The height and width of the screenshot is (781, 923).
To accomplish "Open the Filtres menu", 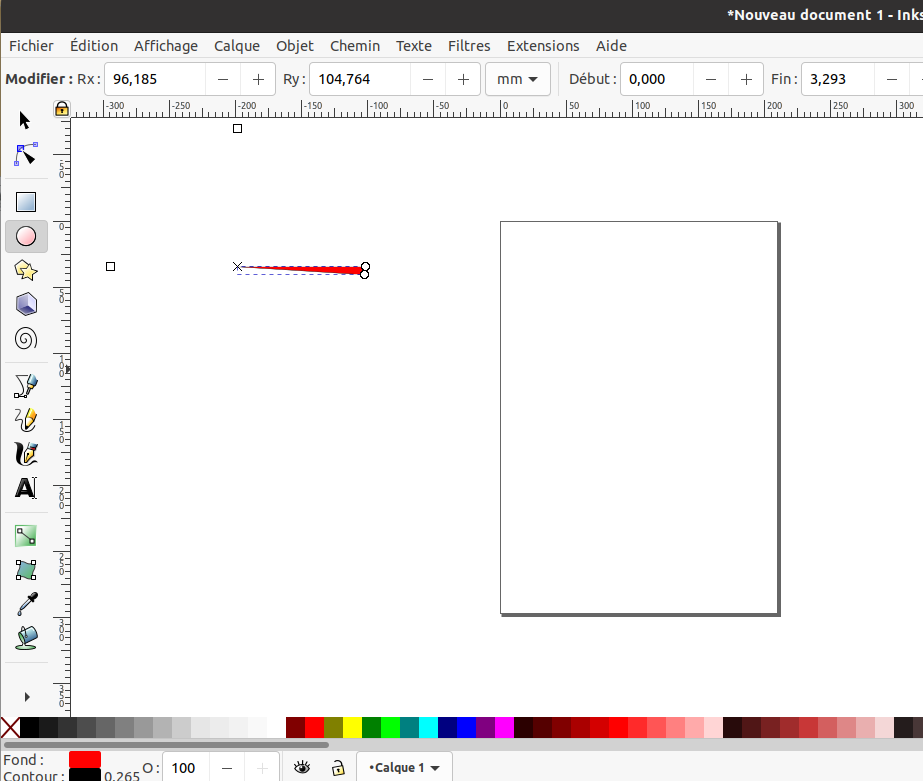I will (469, 46).
